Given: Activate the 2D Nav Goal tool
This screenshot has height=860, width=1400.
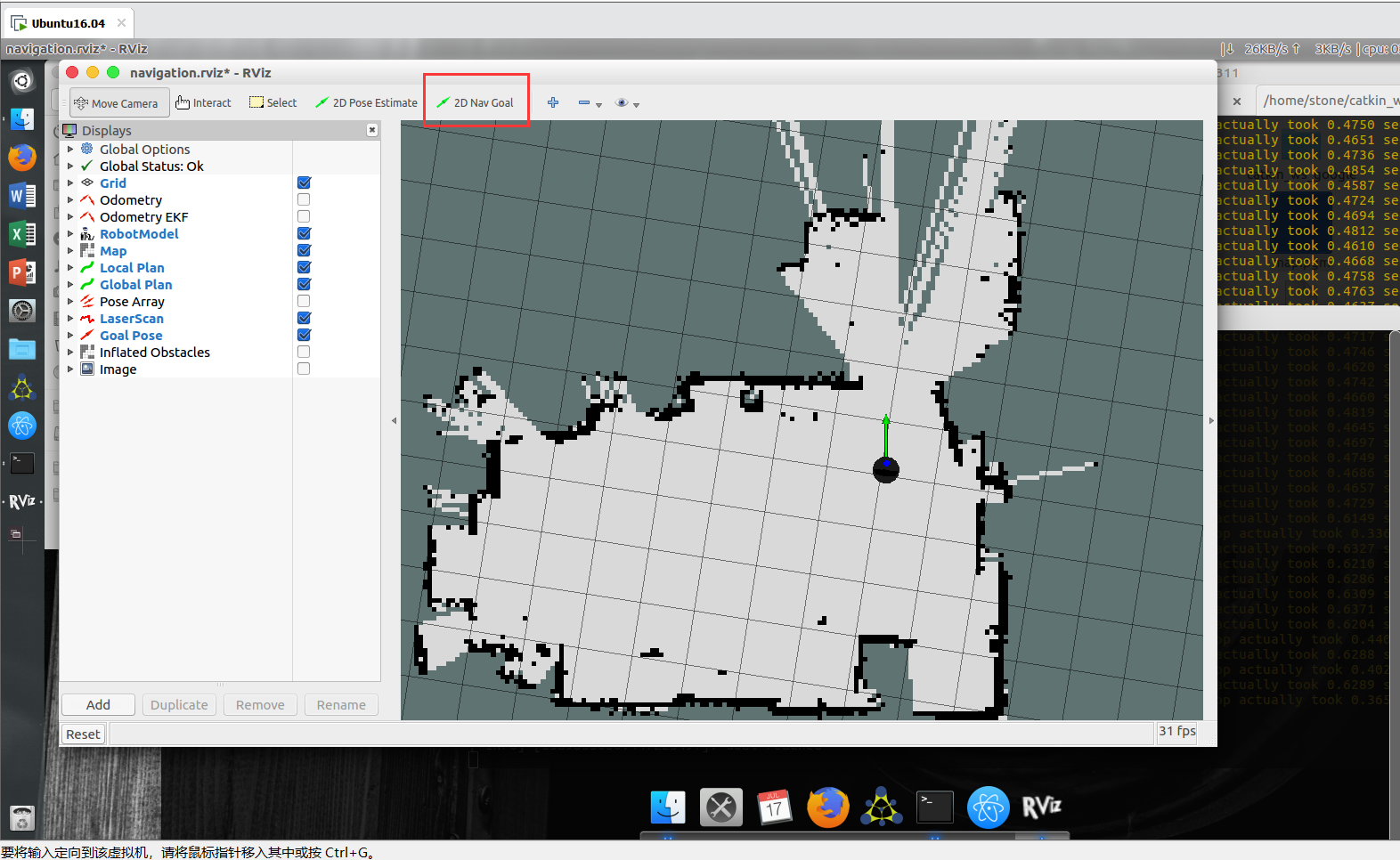Looking at the screenshot, I should click(x=476, y=103).
